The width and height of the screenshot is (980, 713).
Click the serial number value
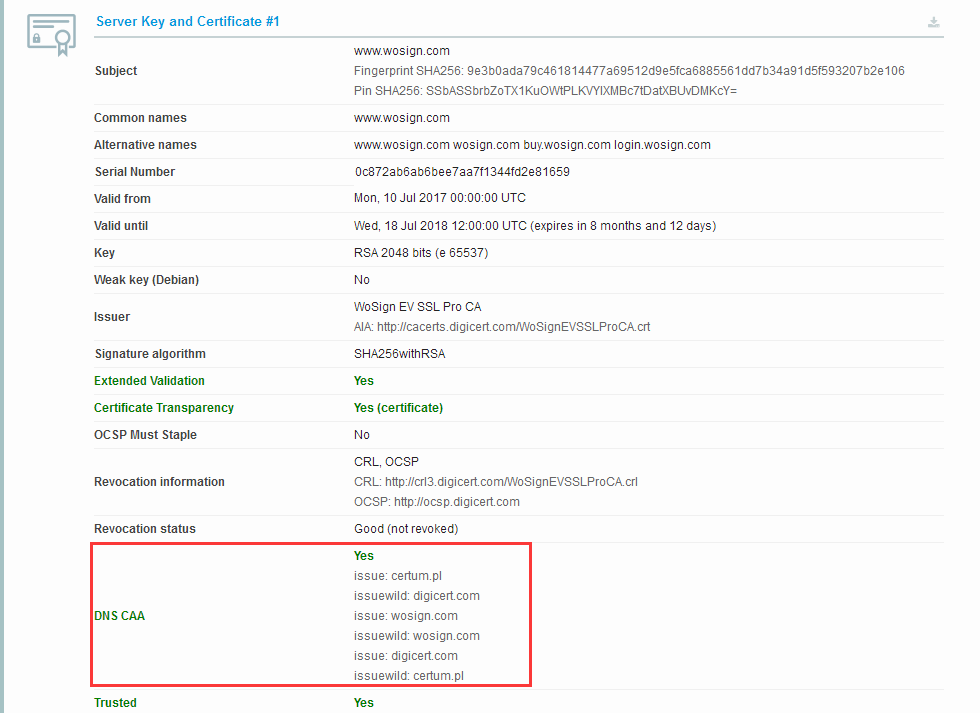coord(462,172)
